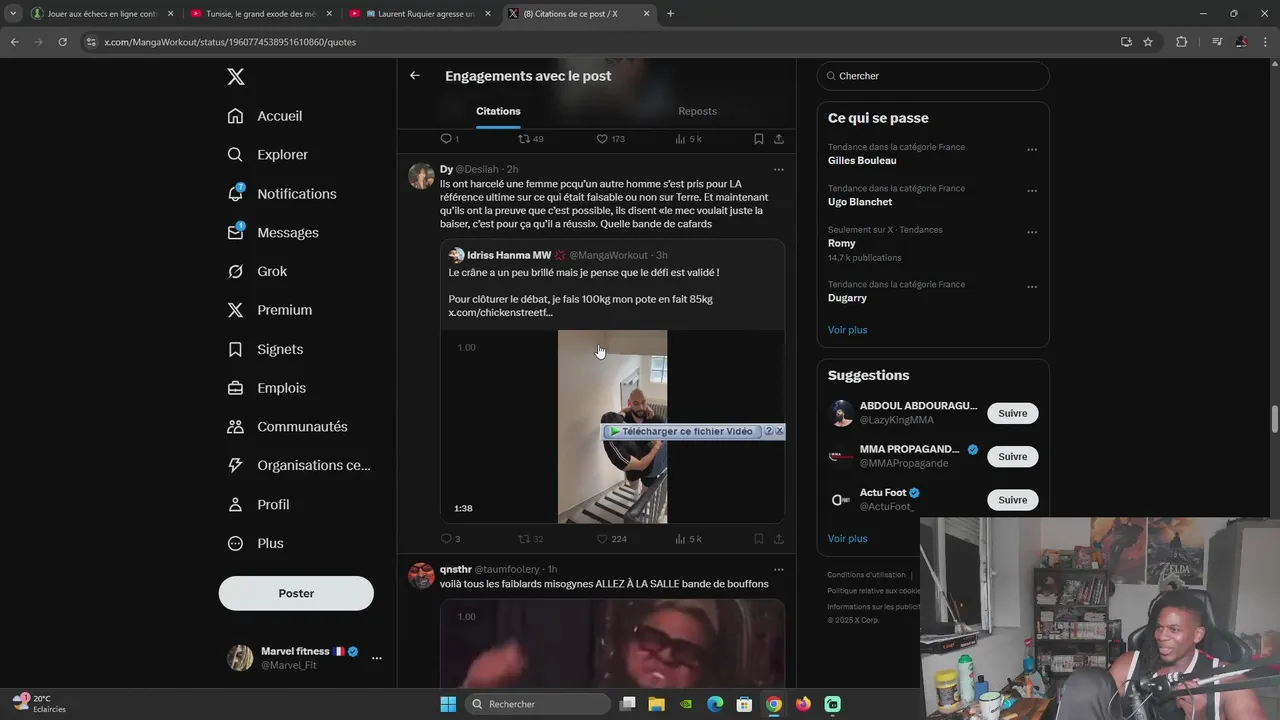Open Organisations certifiées lightning icon
1280x720 pixels.
coord(235,465)
